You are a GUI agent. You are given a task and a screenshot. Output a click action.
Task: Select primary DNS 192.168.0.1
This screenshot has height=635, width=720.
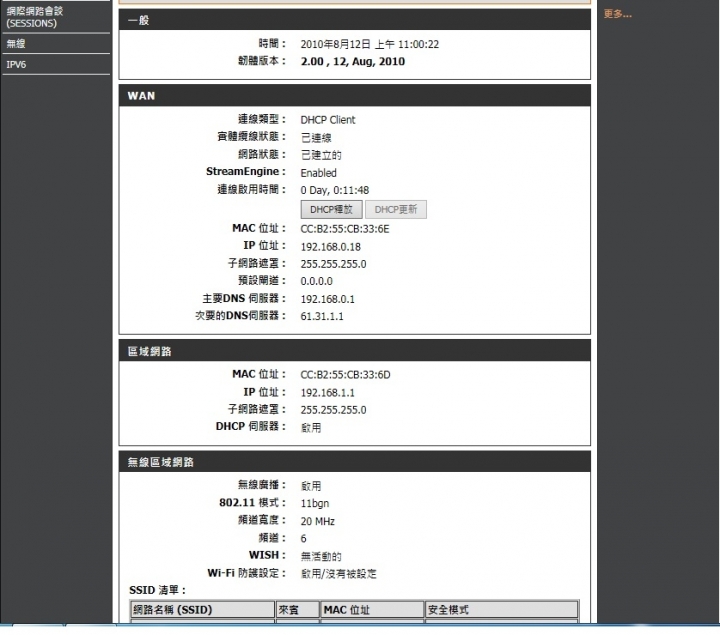tap(327, 299)
